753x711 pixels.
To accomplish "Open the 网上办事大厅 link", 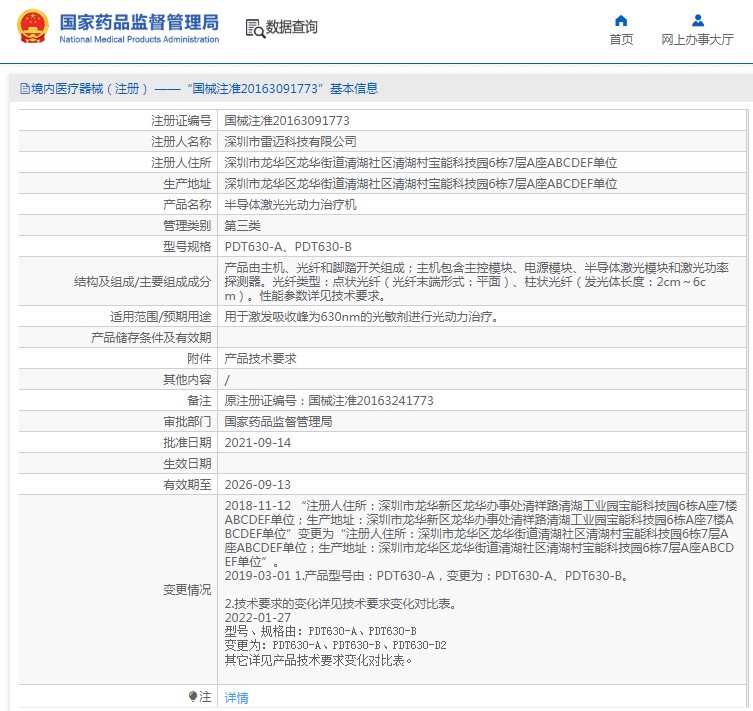I will coord(697,39).
